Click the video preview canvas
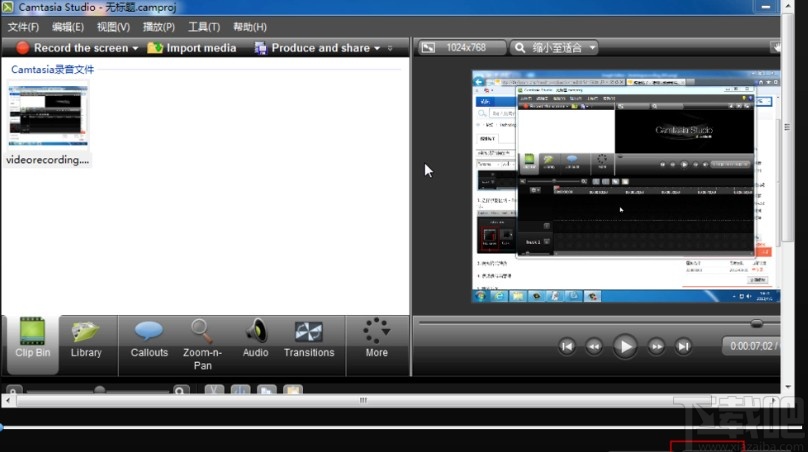Image resolution: width=808 pixels, height=452 pixels. tap(626, 186)
